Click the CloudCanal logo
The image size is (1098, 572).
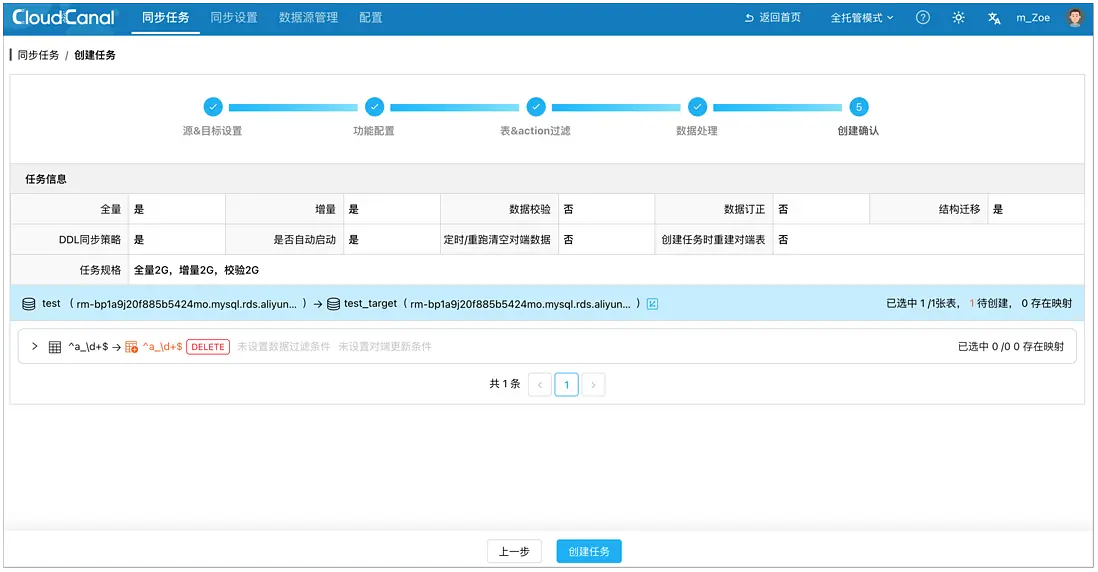(63, 18)
